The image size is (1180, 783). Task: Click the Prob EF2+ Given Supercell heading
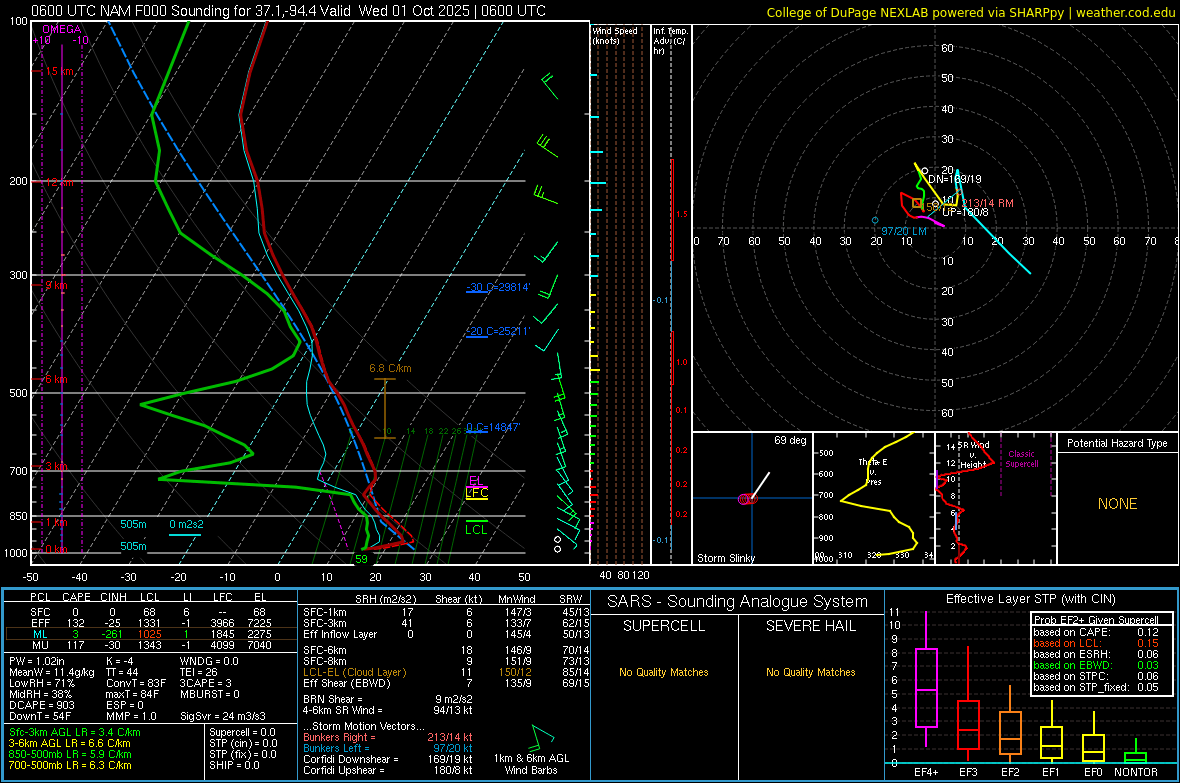tap(1096, 620)
